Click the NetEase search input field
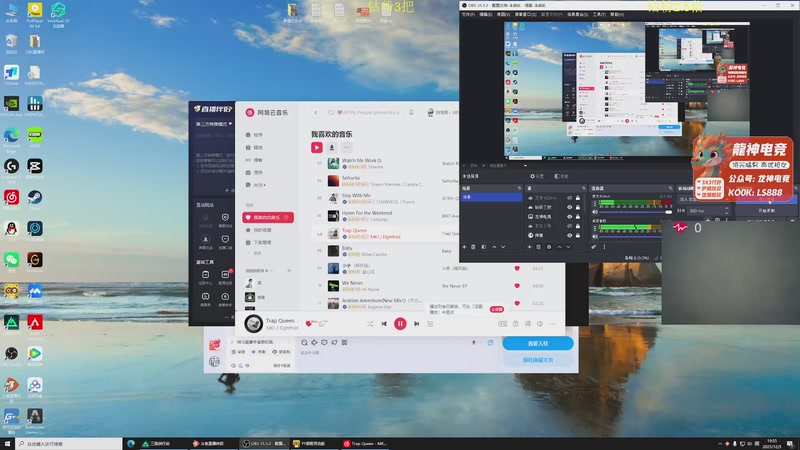The width and height of the screenshot is (800, 450). point(365,112)
